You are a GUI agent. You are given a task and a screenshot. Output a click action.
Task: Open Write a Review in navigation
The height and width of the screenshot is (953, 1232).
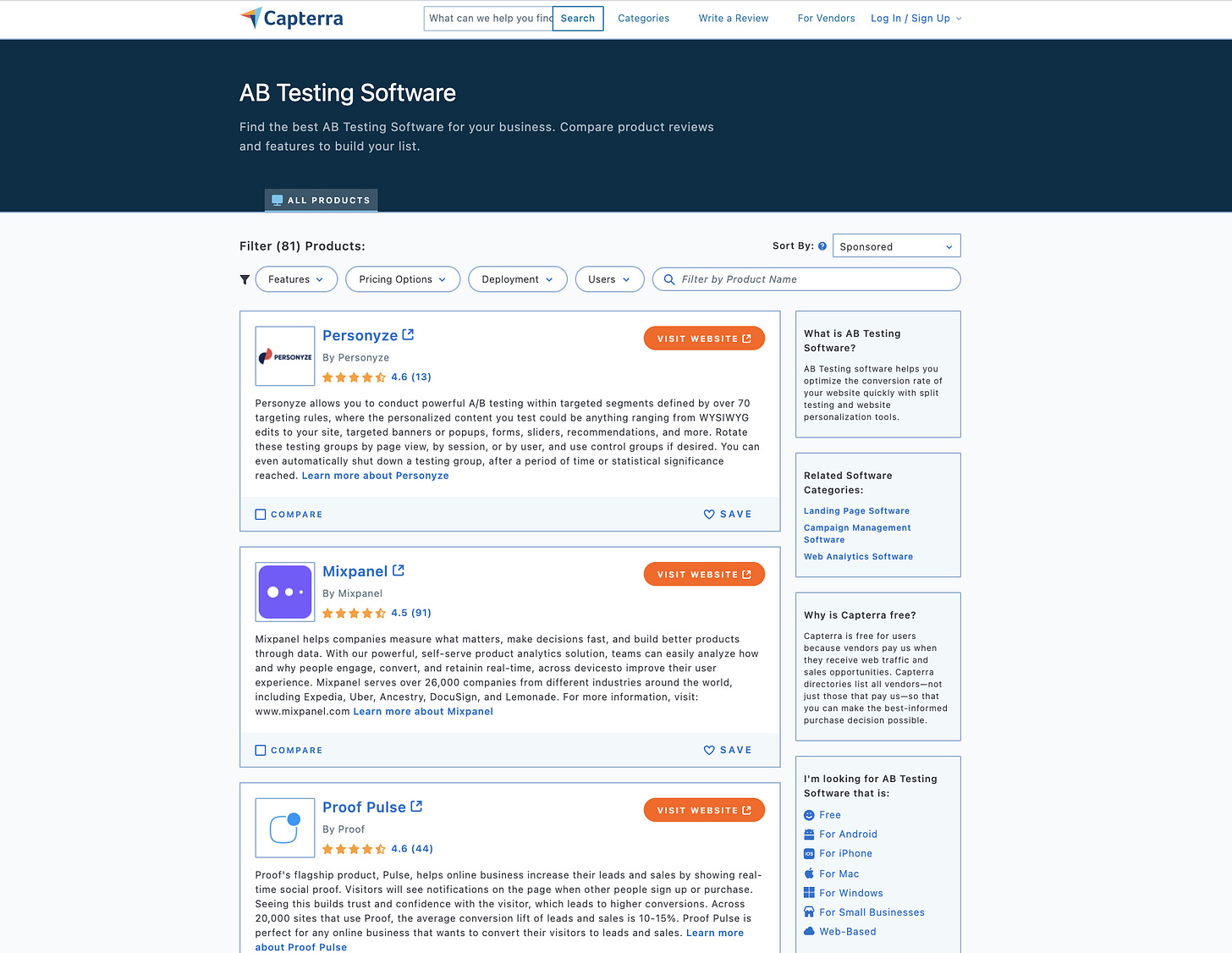[x=734, y=19]
